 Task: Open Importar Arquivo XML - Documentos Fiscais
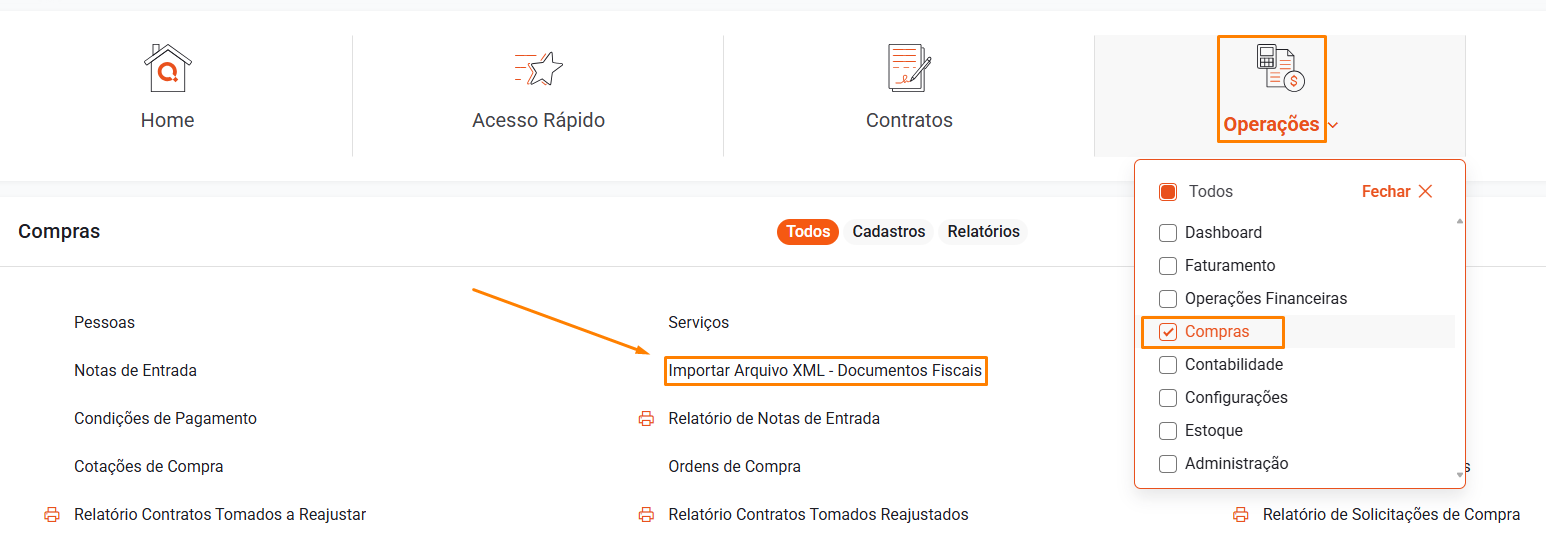coord(825,371)
